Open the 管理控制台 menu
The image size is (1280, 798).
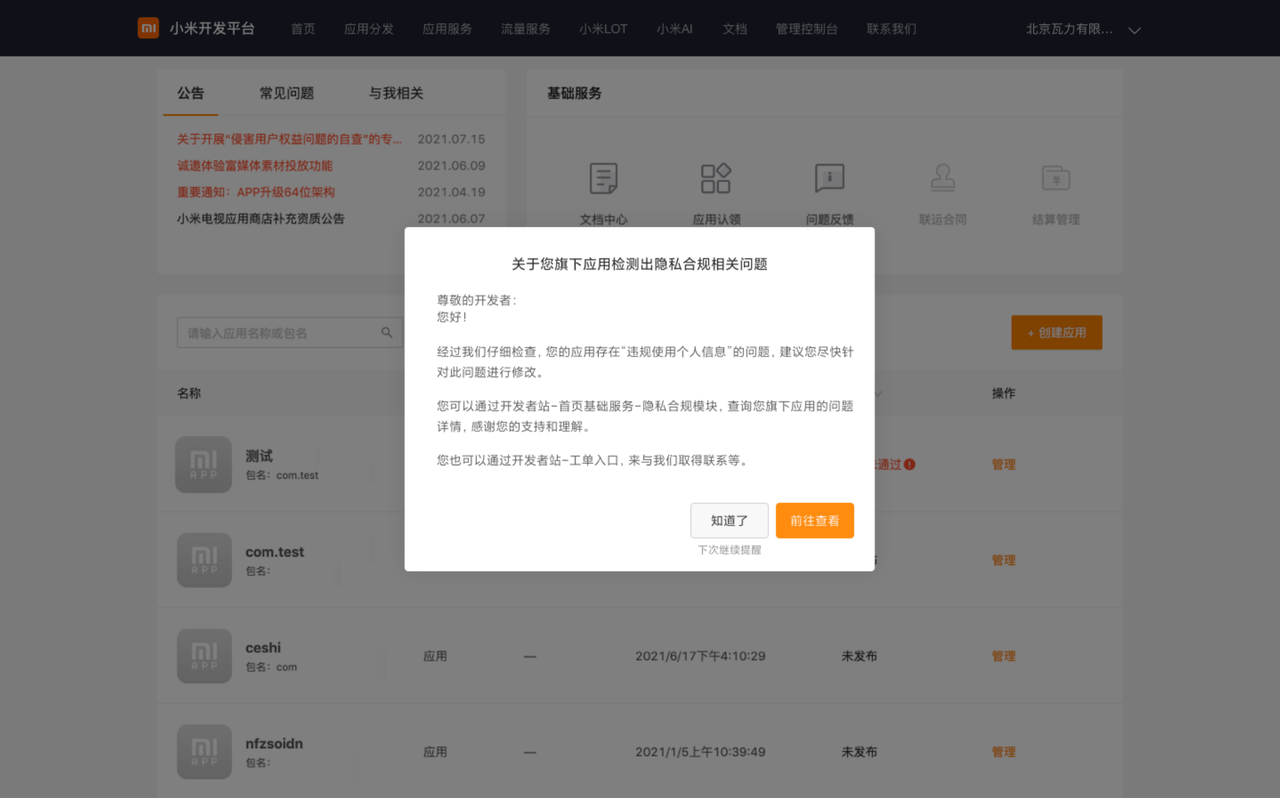tap(807, 29)
